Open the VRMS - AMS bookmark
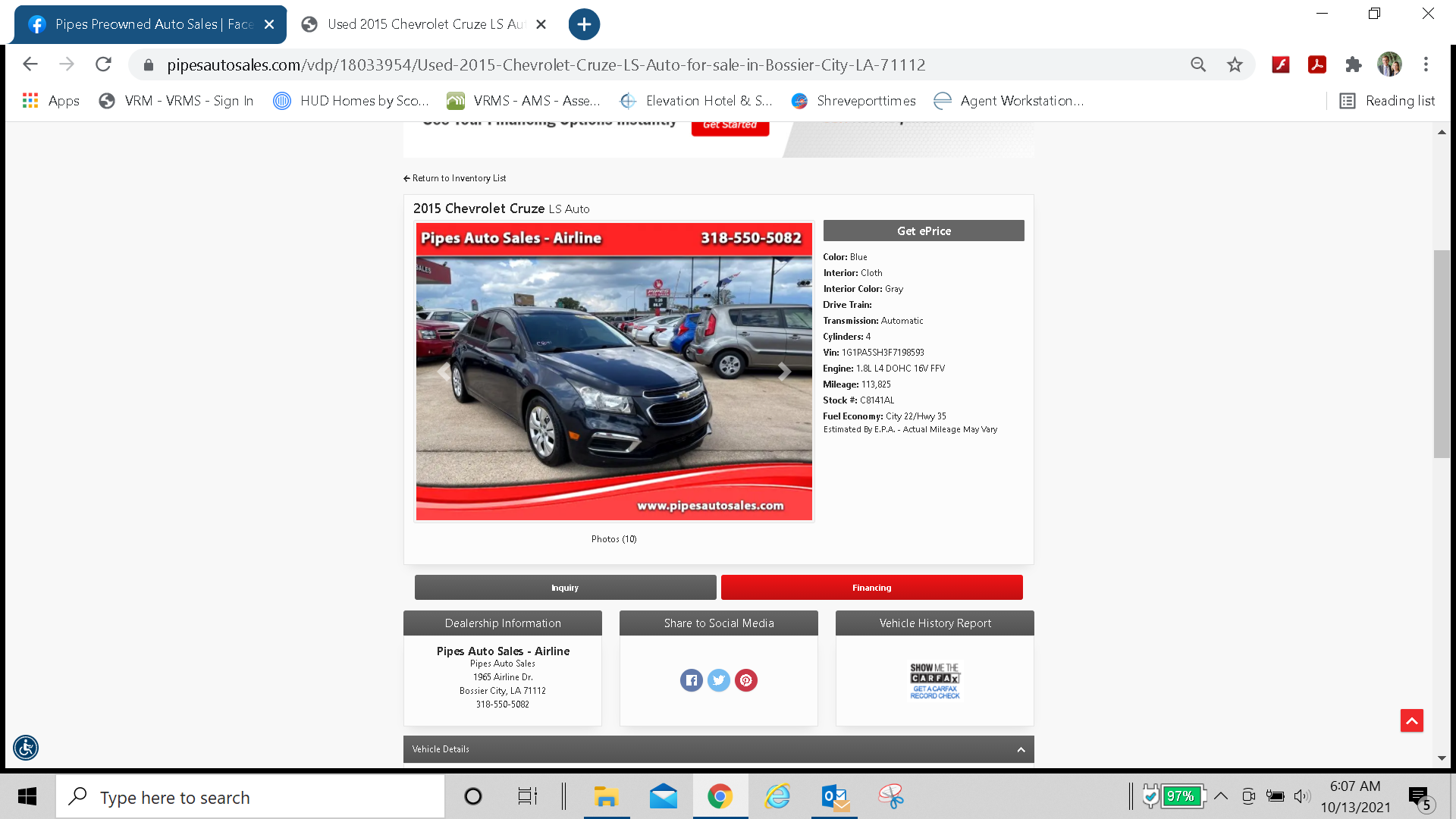The image size is (1456, 819). (x=523, y=101)
